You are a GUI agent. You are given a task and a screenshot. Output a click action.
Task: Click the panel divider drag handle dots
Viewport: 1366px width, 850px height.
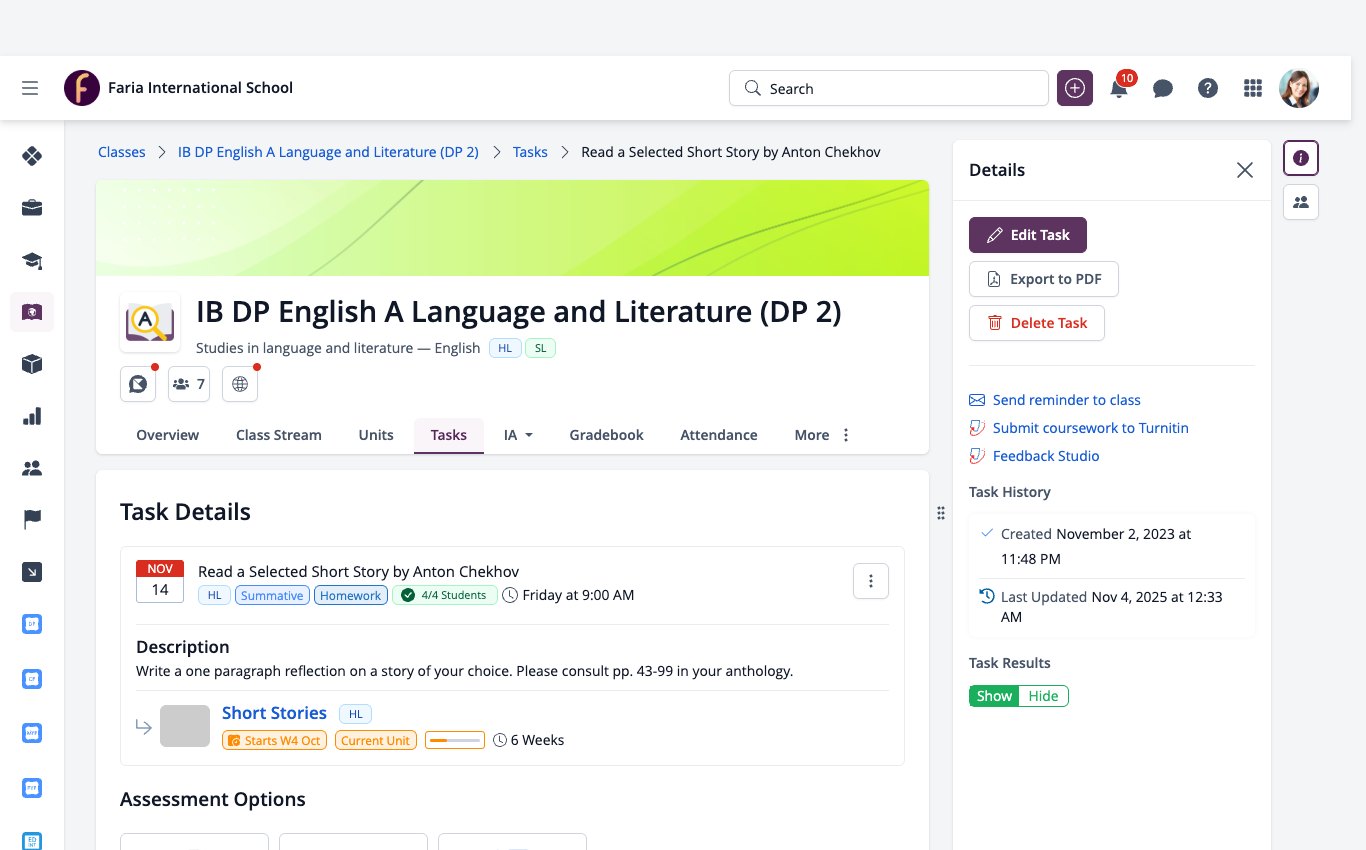click(x=941, y=513)
